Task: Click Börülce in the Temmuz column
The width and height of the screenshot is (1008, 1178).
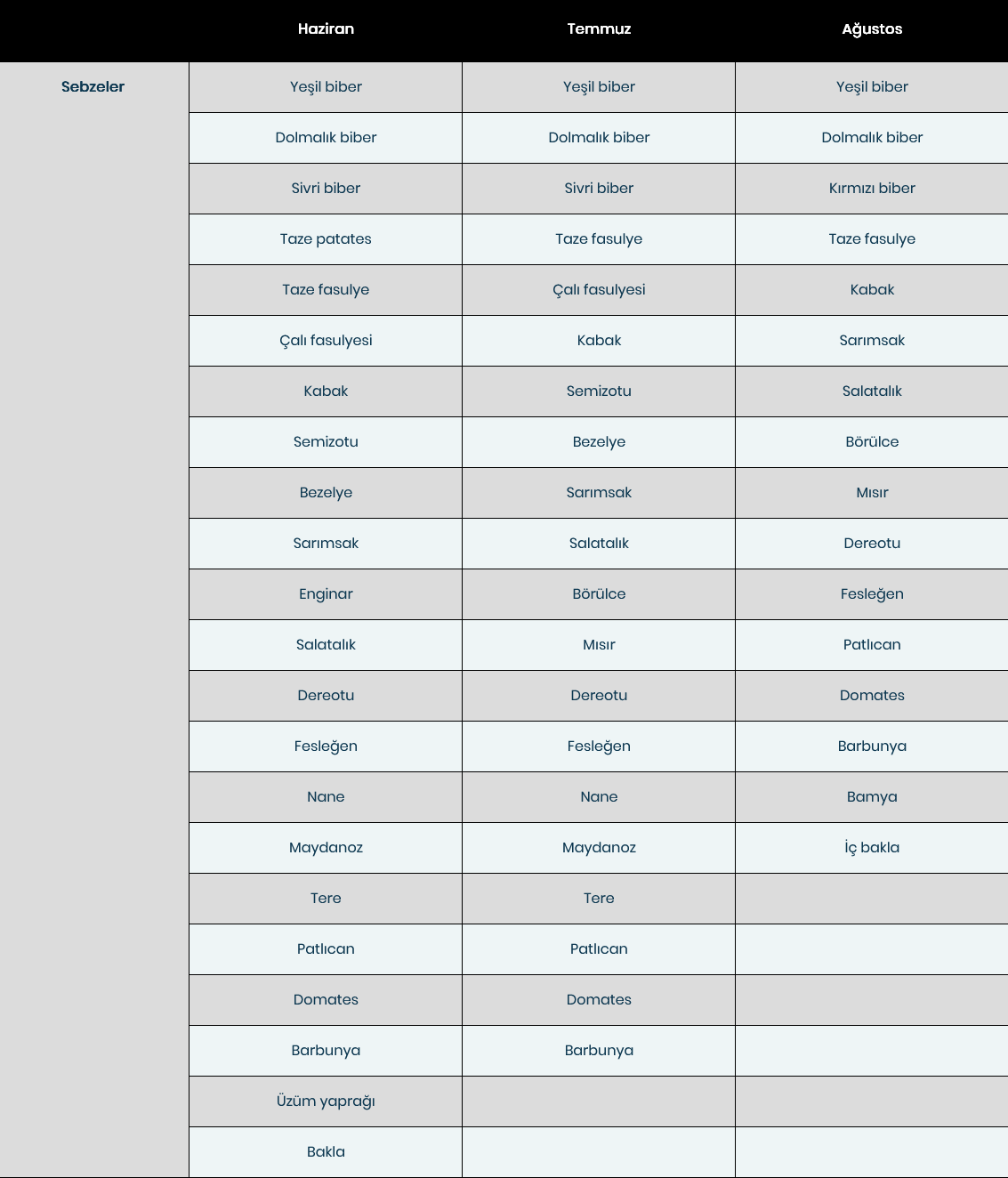Action: [x=599, y=594]
